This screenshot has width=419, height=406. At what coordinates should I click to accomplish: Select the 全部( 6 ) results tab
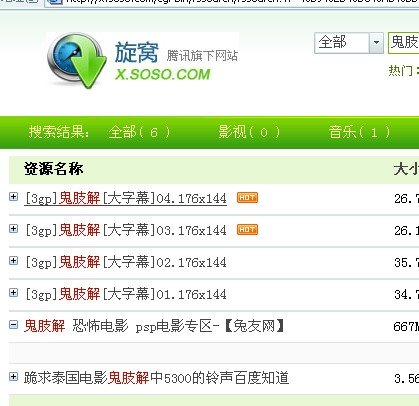[139, 132]
